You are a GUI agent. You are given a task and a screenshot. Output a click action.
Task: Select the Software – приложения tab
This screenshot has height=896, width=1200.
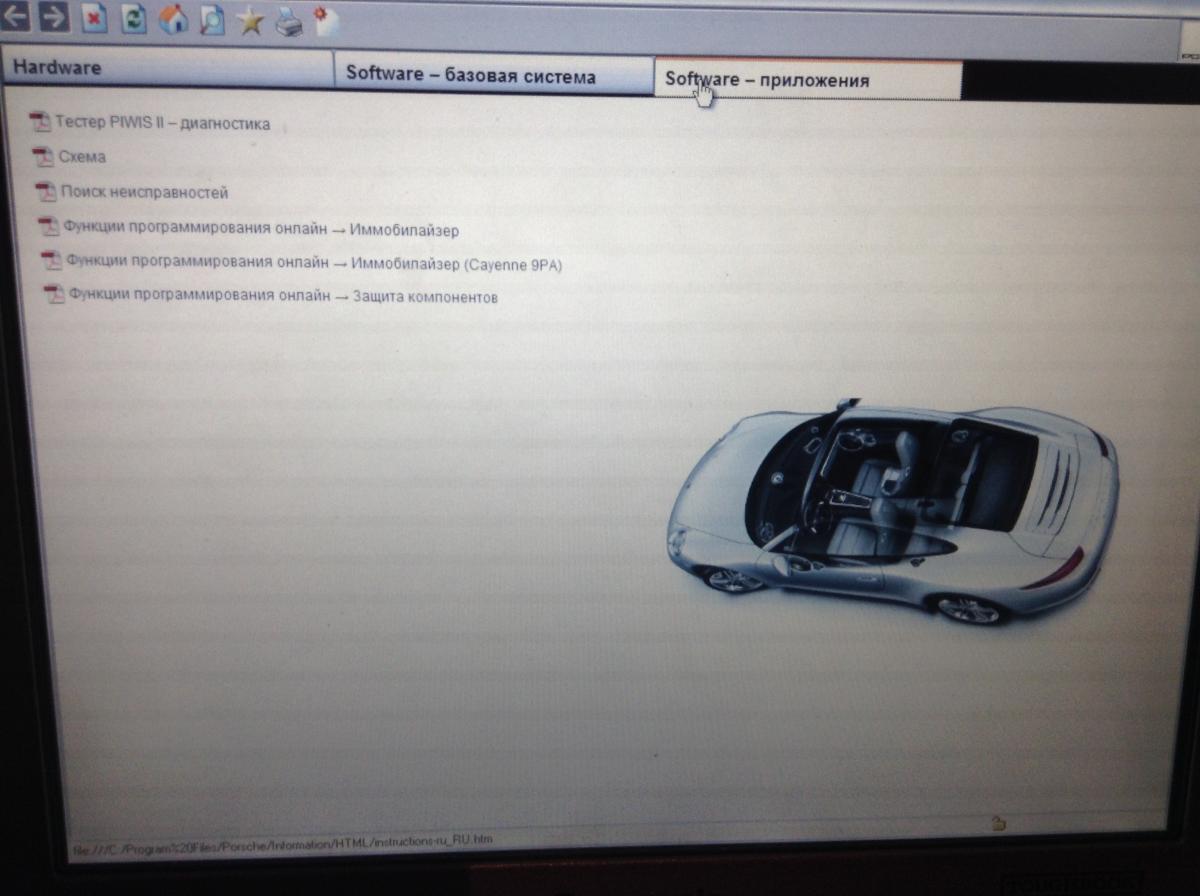coord(807,80)
